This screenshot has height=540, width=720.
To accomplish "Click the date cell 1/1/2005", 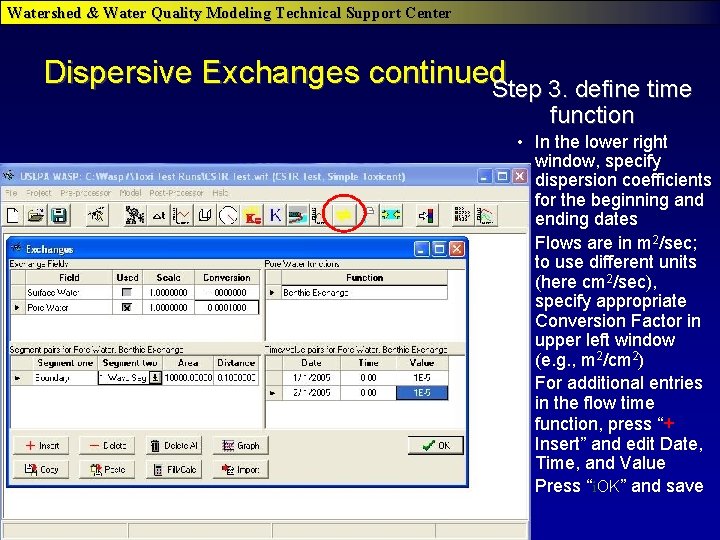I will click(311, 377).
